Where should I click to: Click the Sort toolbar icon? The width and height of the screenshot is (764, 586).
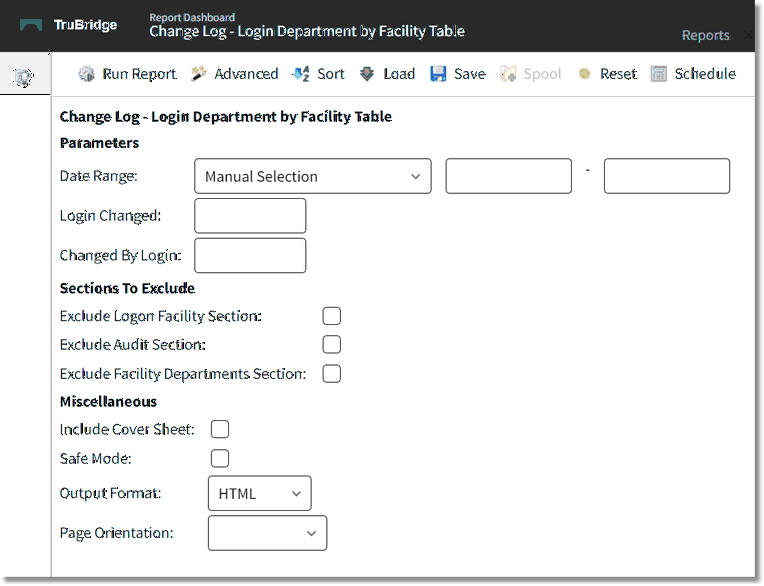[x=301, y=74]
